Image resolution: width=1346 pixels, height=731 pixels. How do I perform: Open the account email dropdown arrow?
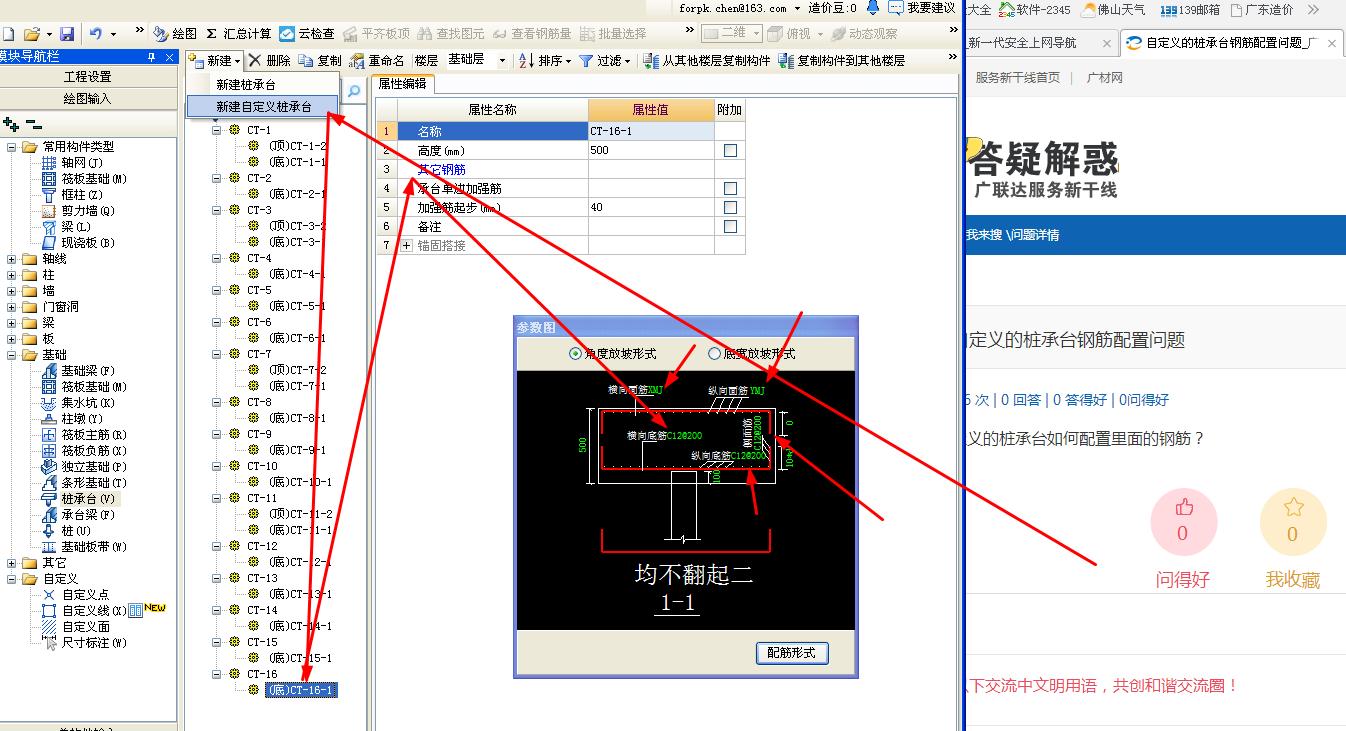798,8
